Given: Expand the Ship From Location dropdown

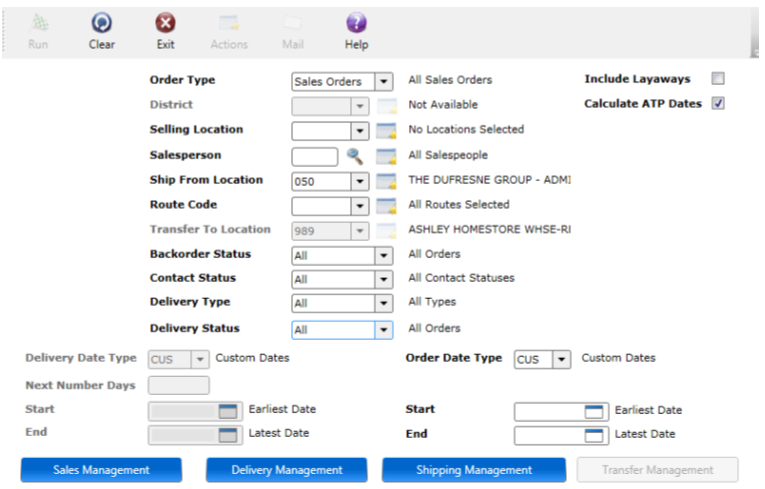Looking at the screenshot, I should point(360,182).
